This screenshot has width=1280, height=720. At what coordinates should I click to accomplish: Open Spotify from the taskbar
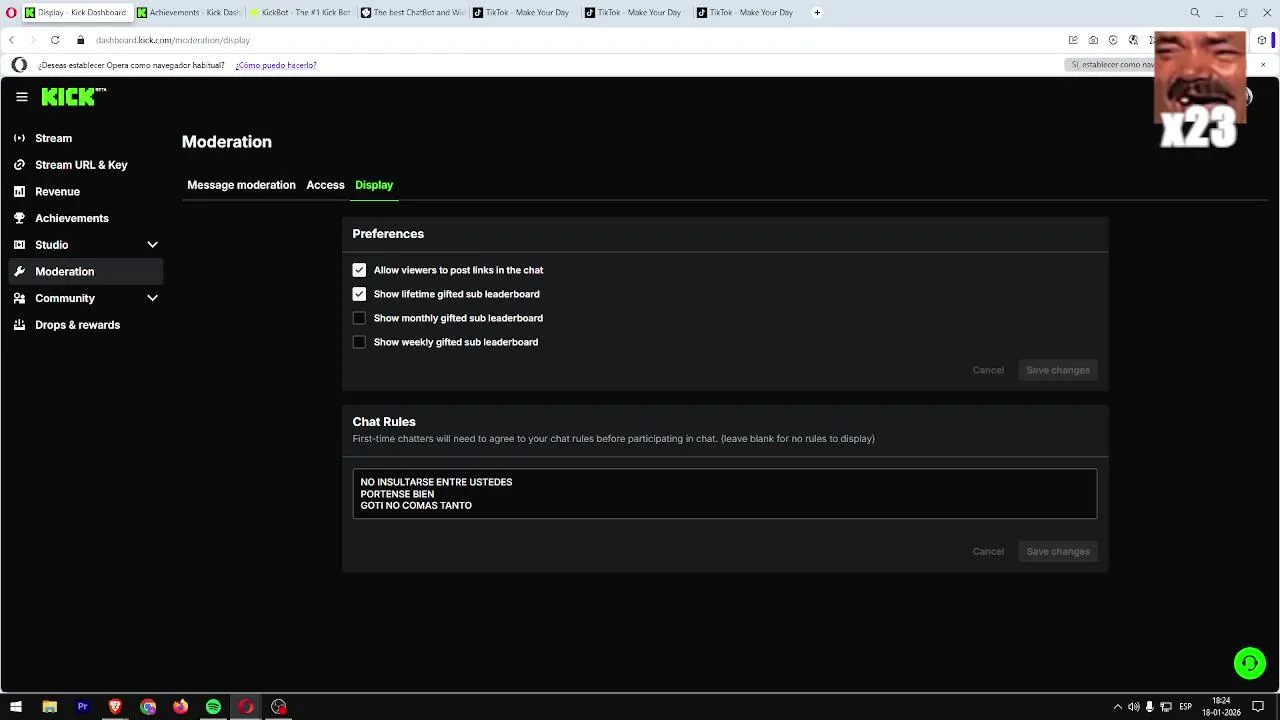[213, 707]
